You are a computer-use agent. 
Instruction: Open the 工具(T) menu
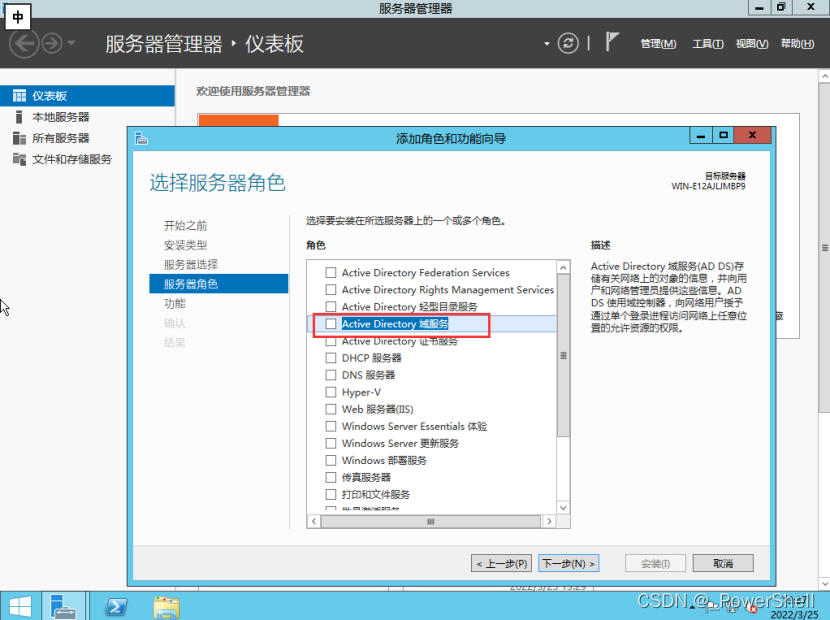(708, 44)
